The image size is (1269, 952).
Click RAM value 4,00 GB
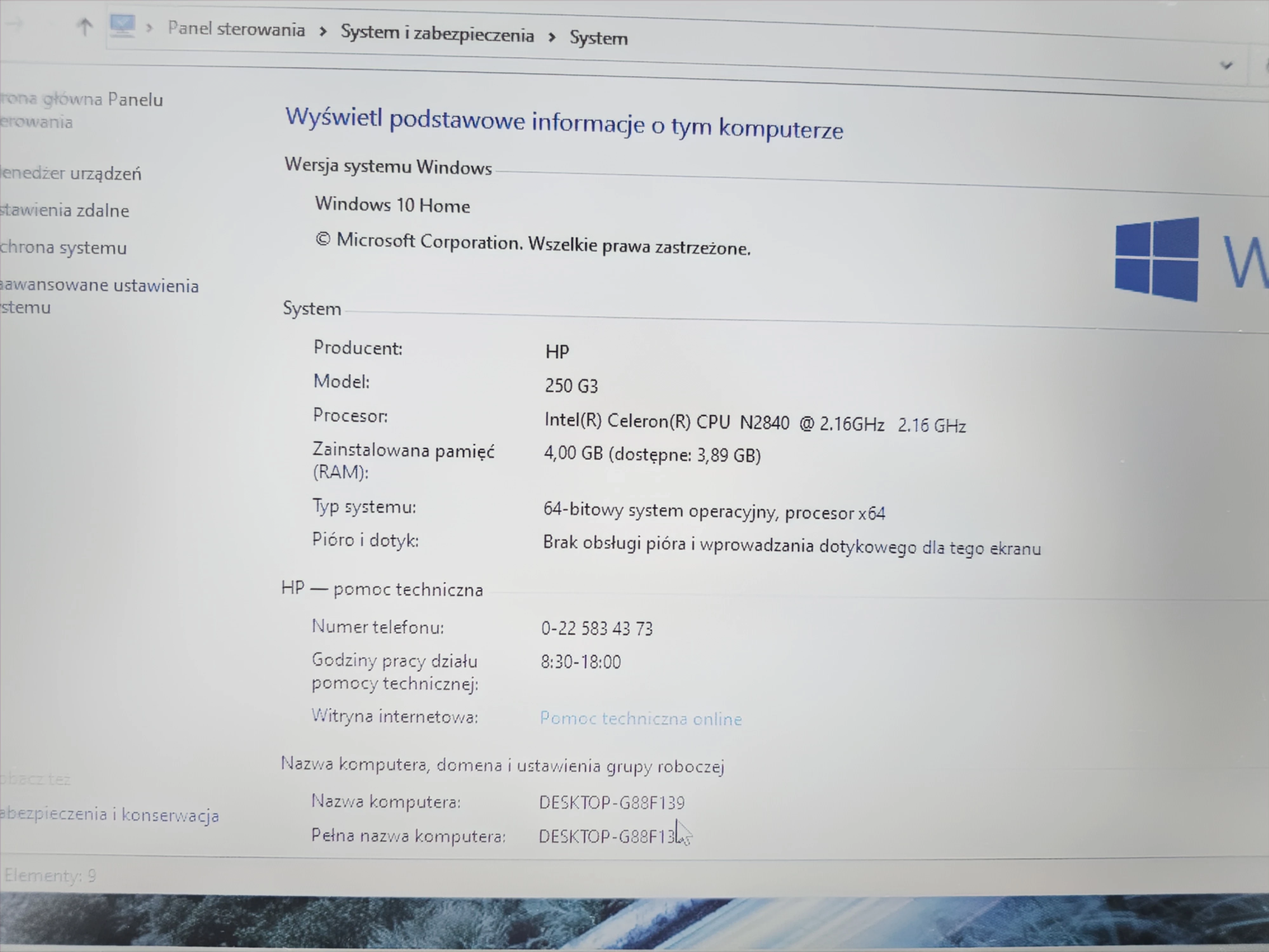click(652, 454)
